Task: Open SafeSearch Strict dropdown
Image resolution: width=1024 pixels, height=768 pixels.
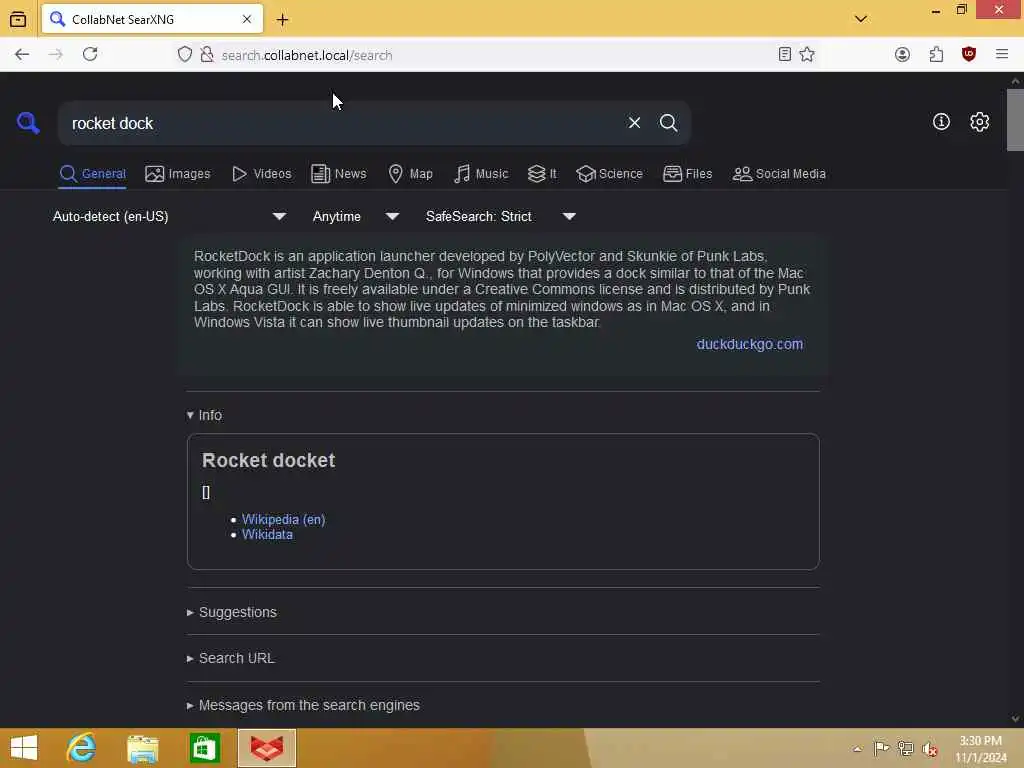Action: 501,216
